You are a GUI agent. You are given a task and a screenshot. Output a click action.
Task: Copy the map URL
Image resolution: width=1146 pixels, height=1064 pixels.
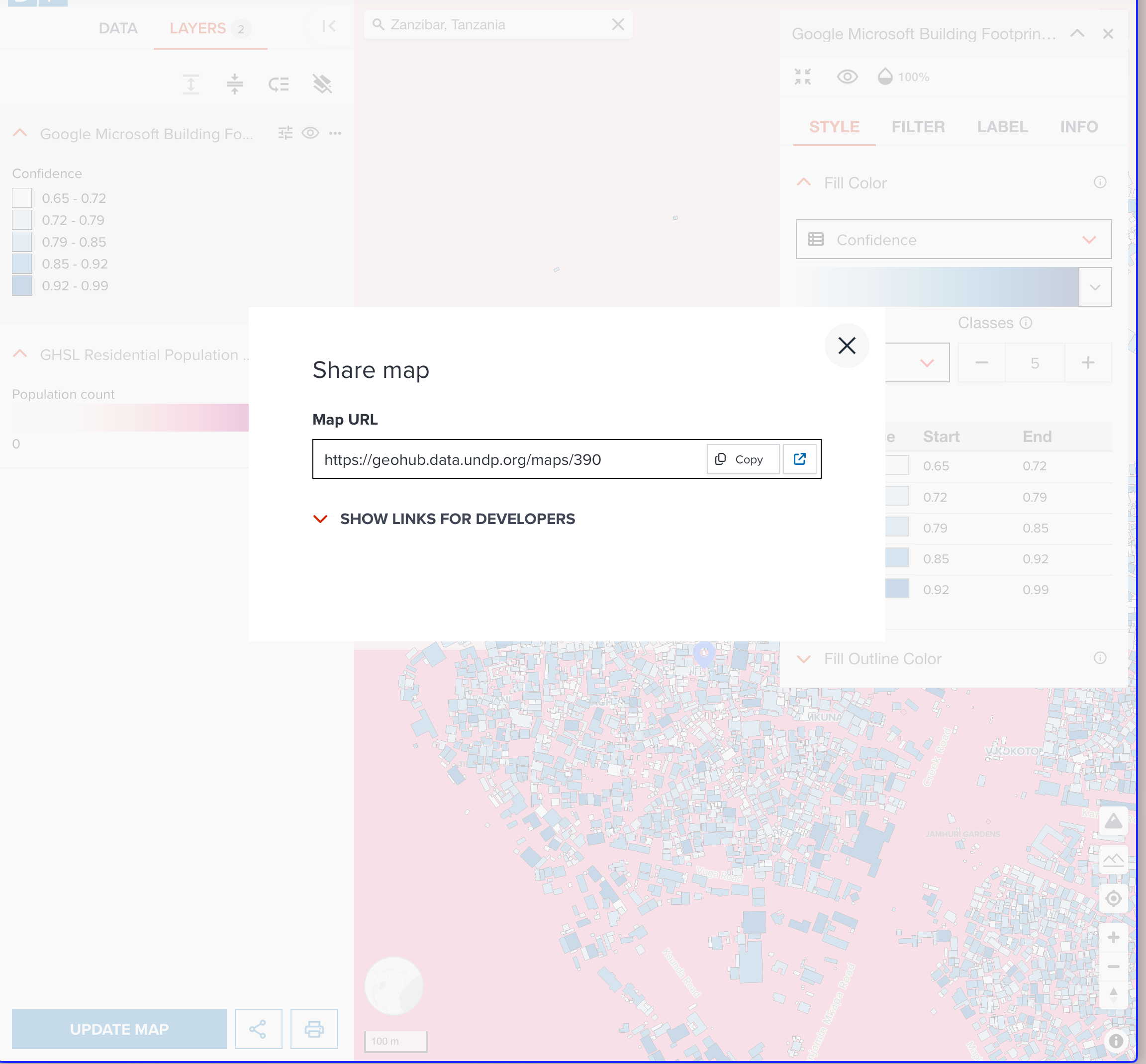pos(742,459)
